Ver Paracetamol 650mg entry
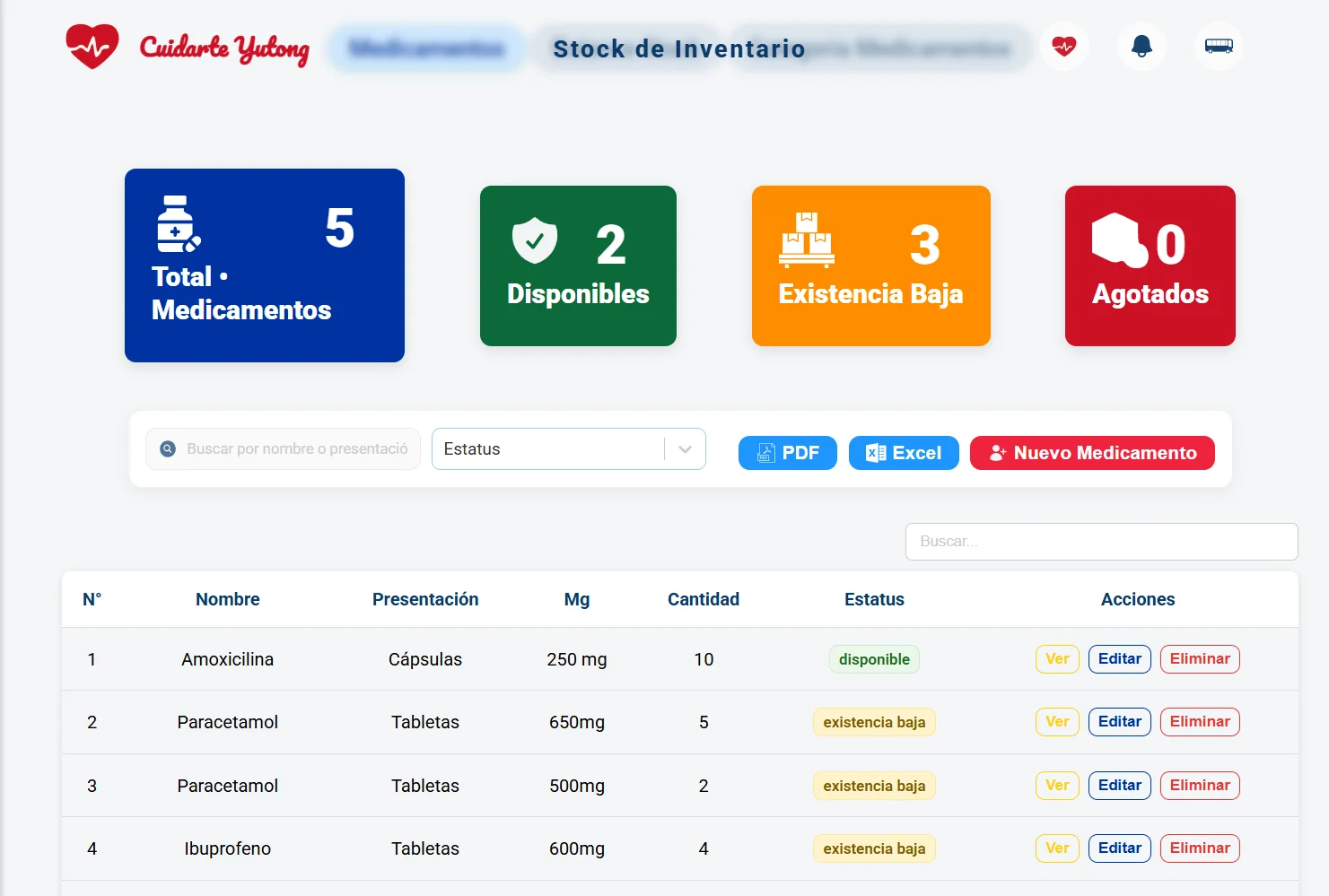The width and height of the screenshot is (1329, 896). click(1057, 722)
